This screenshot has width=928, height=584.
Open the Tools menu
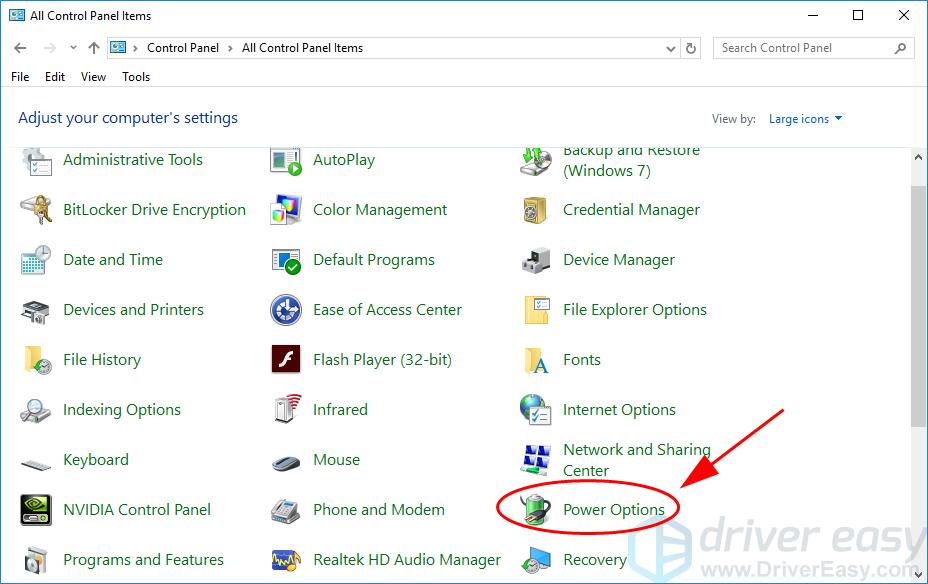click(136, 76)
